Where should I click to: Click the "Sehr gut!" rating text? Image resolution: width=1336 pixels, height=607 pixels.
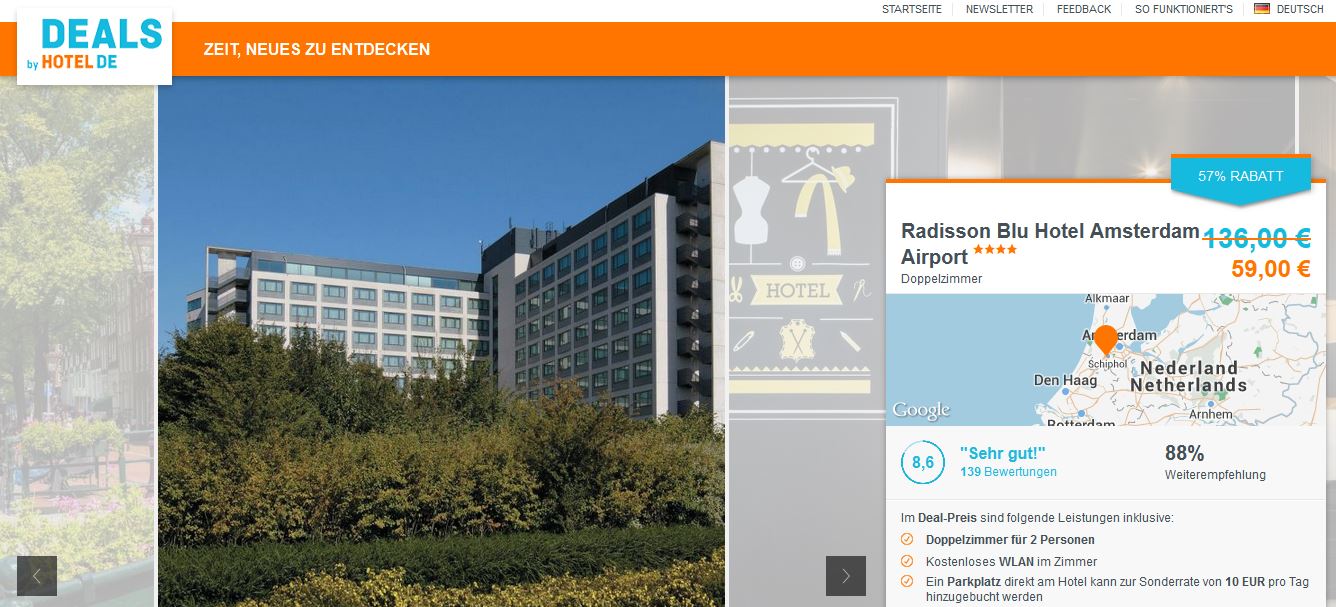(x=1003, y=453)
